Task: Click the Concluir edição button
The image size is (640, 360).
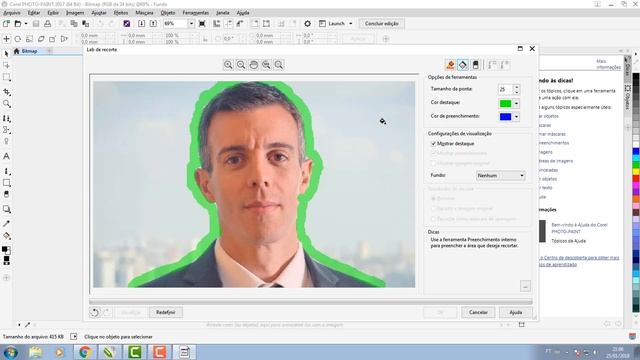Action: click(382, 24)
